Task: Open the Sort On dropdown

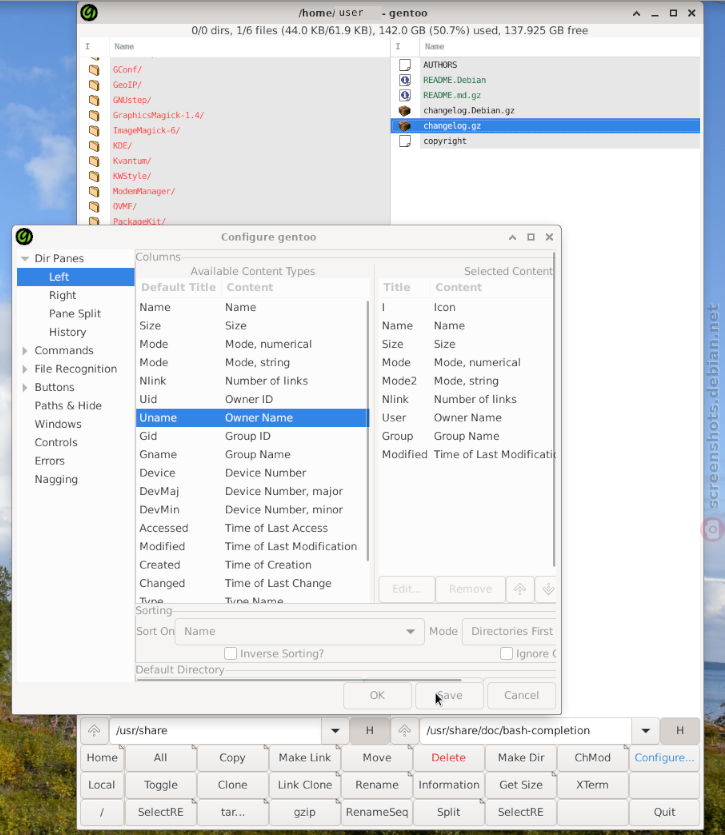Action: tap(299, 631)
